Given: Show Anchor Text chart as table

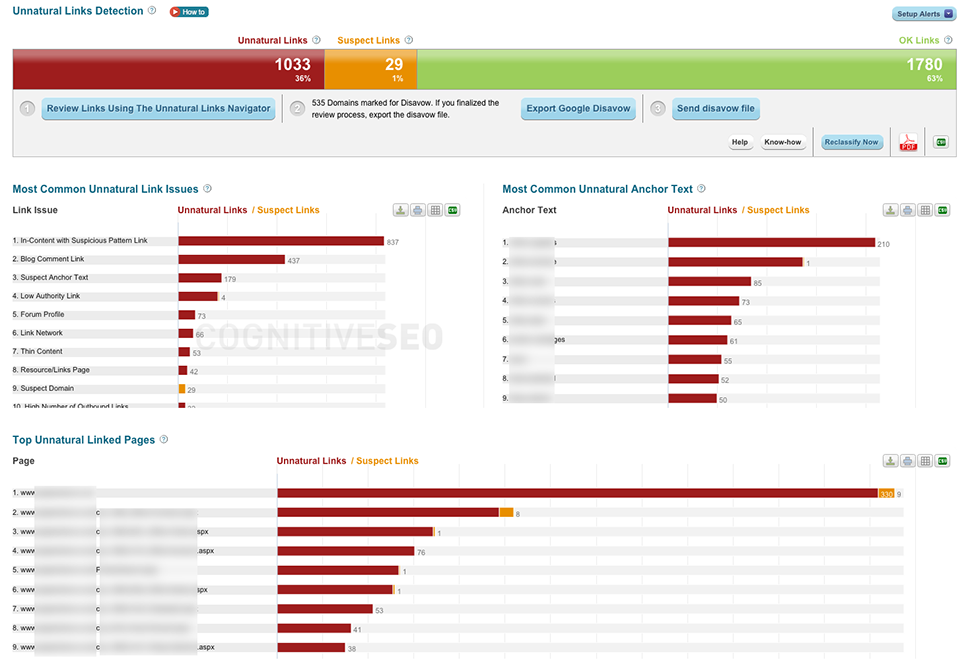Looking at the screenshot, I should (925, 210).
